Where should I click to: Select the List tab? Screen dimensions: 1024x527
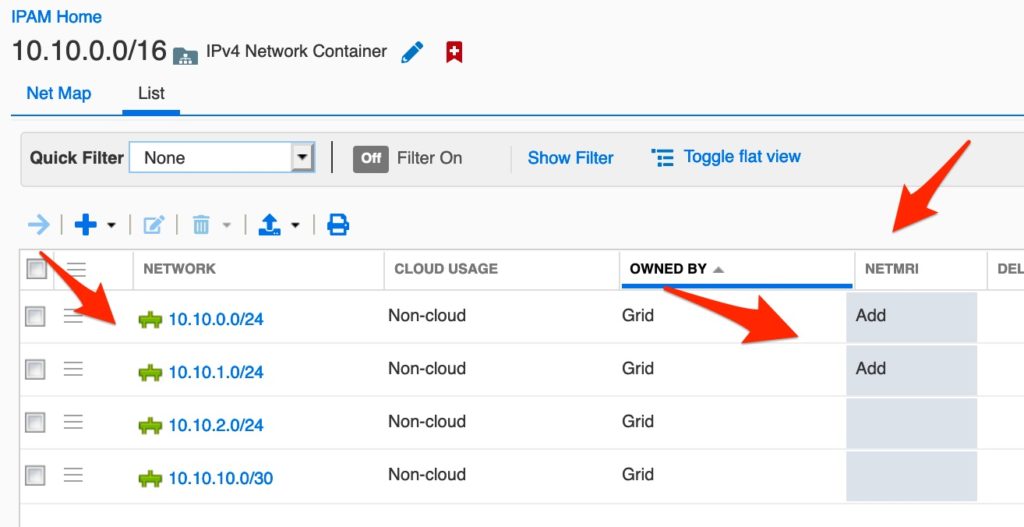coord(151,93)
